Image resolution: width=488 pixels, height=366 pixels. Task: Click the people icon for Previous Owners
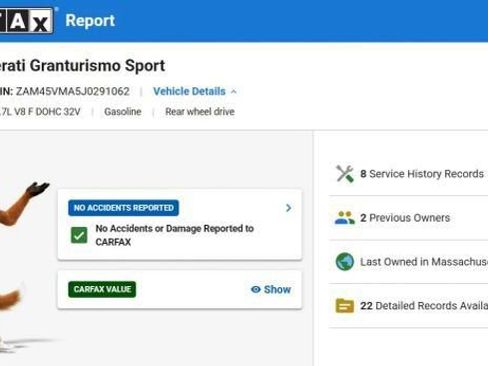point(345,218)
